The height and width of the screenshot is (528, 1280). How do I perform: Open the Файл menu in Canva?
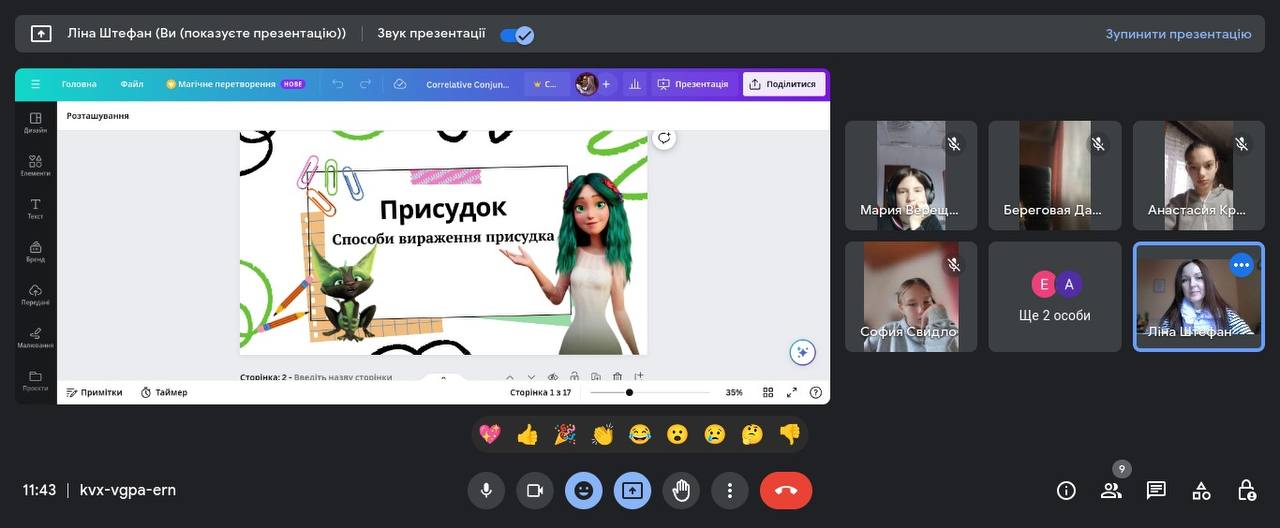tap(132, 84)
